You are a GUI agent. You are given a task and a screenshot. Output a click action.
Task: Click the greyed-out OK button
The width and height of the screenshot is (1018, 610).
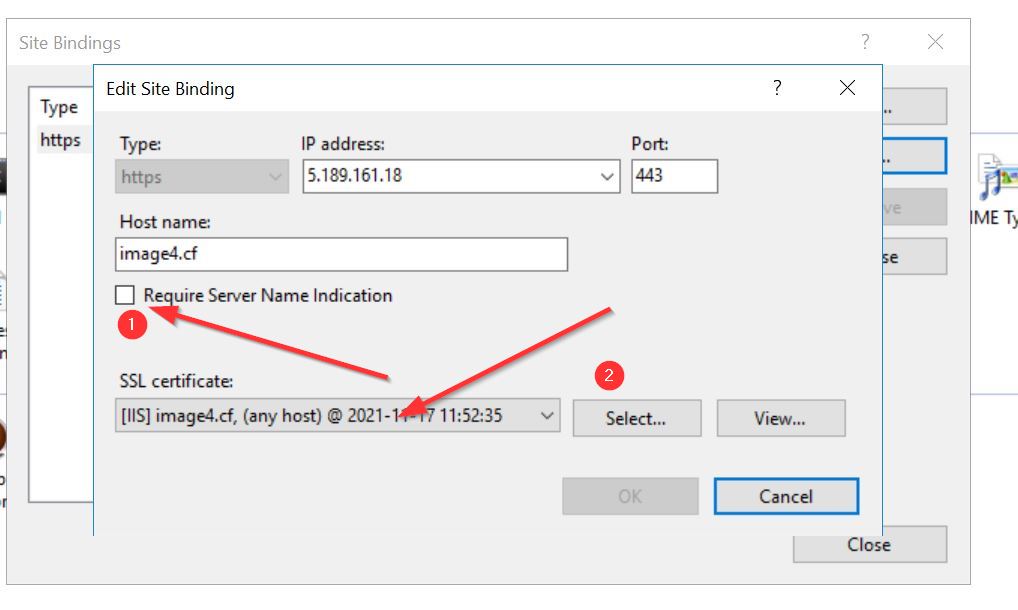[x=630, y=496]
